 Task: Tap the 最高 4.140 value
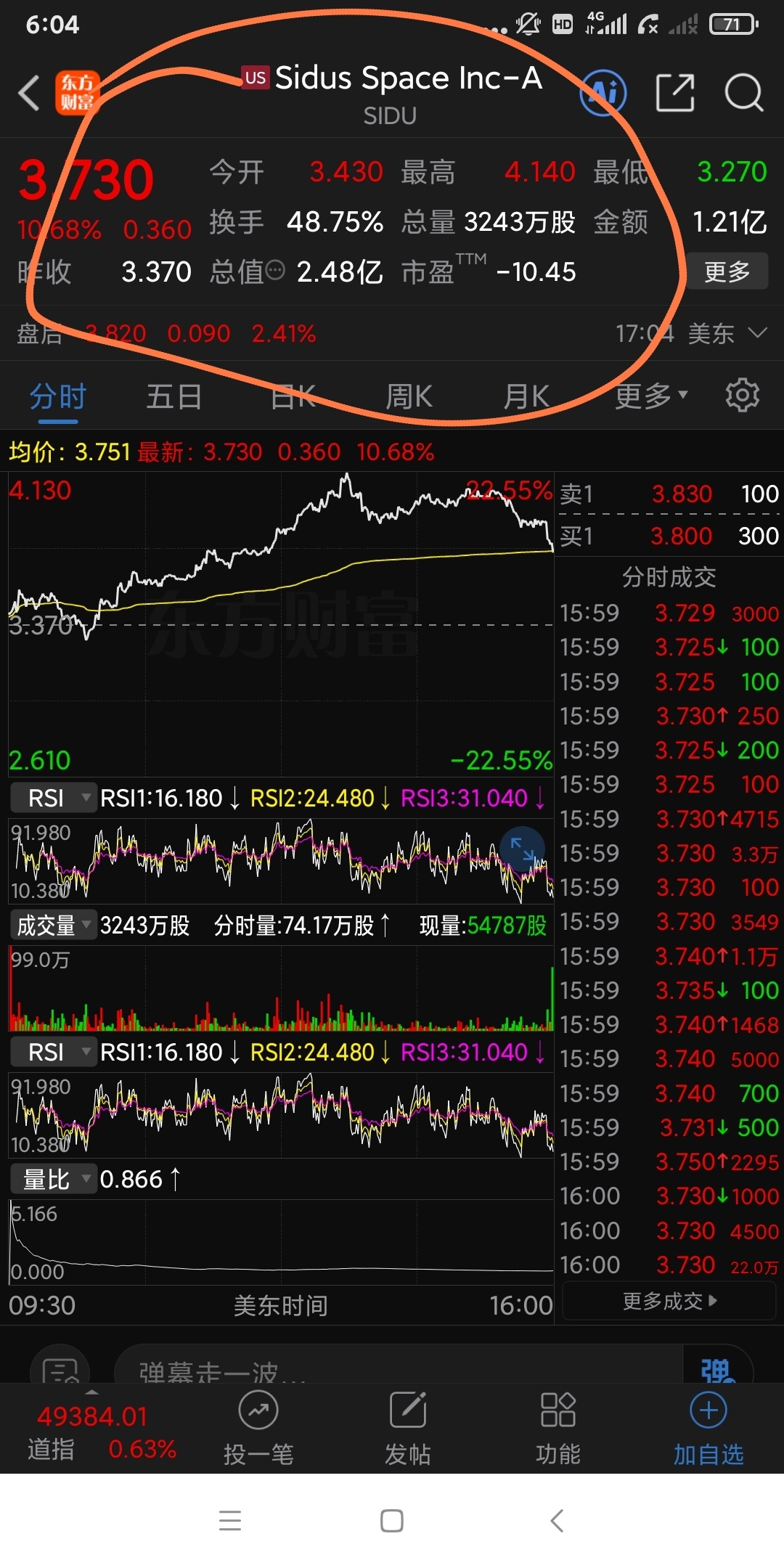(x=539, y=172)
